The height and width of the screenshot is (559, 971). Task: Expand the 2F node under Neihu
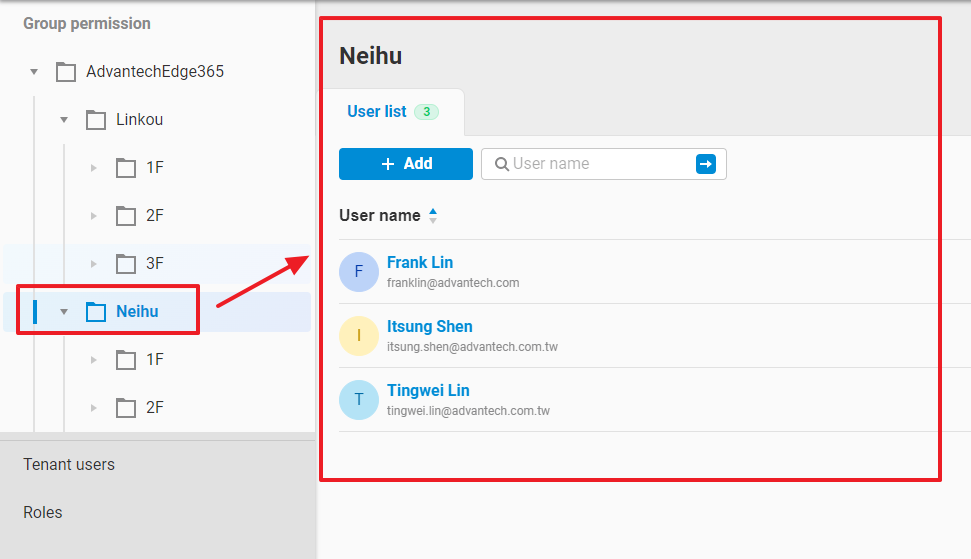point(94,408)
